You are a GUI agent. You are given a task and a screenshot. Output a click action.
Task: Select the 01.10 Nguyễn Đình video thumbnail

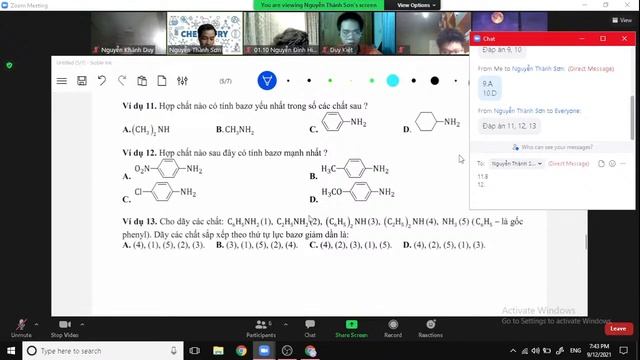(x=281, y=33)
